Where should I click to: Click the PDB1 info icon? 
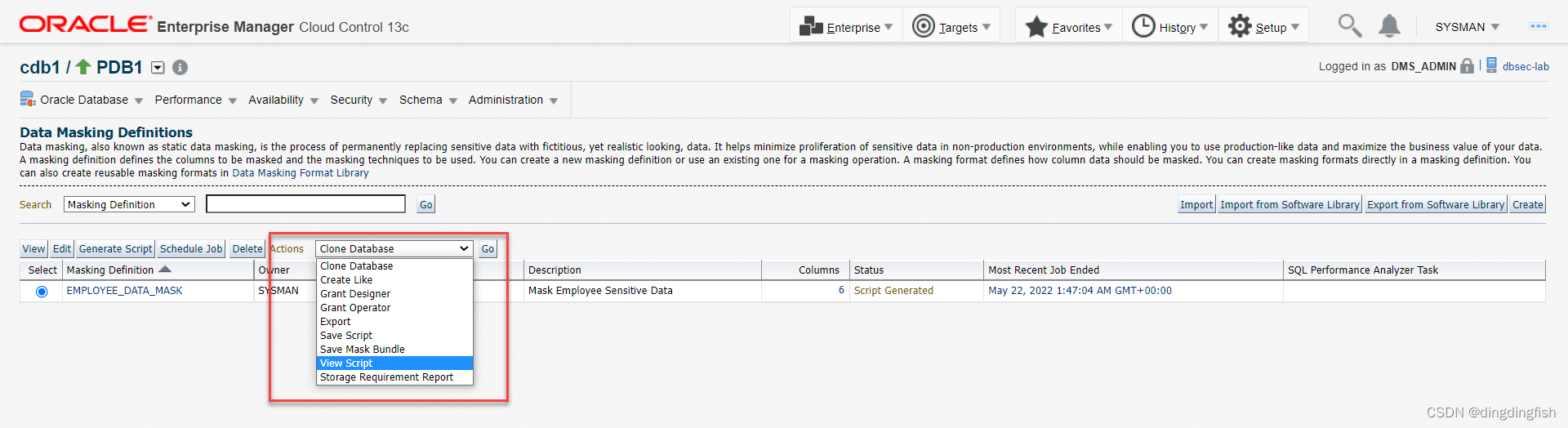coord(180,68)
